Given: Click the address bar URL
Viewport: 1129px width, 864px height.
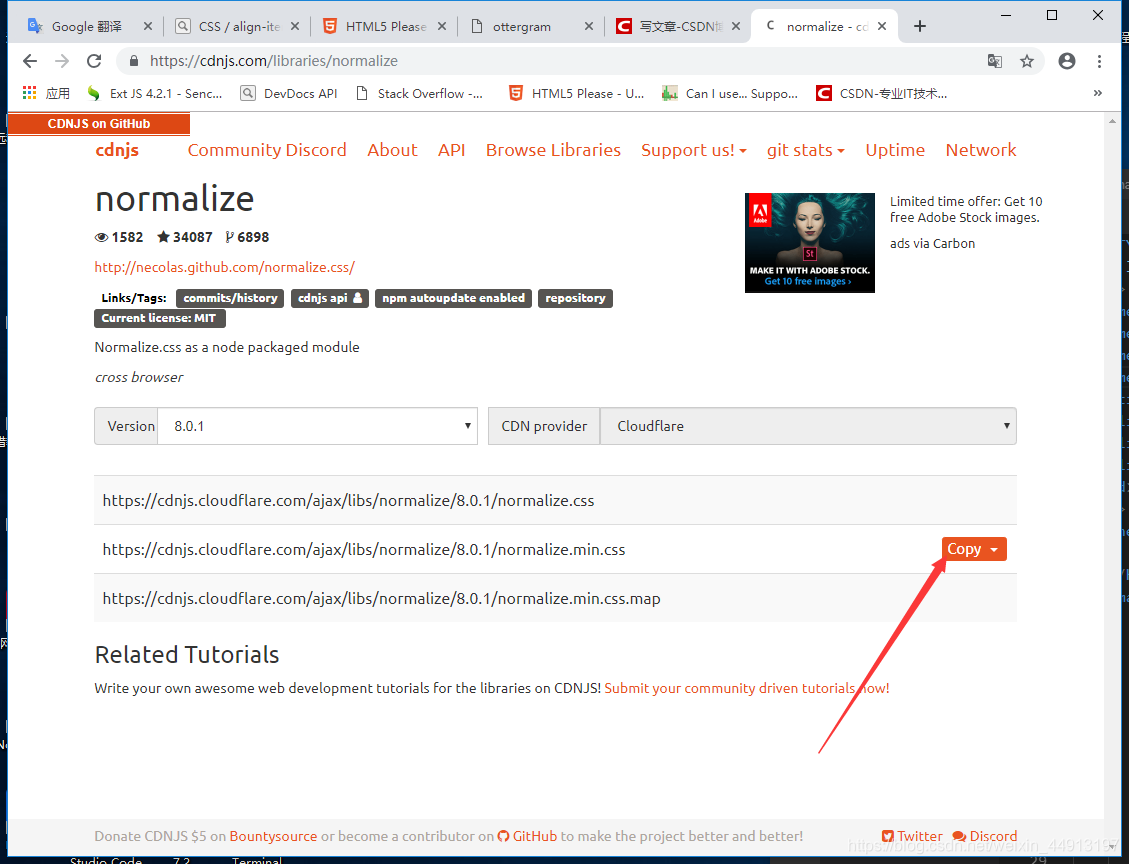Looking at the screenshot, I should pos(274,61).
